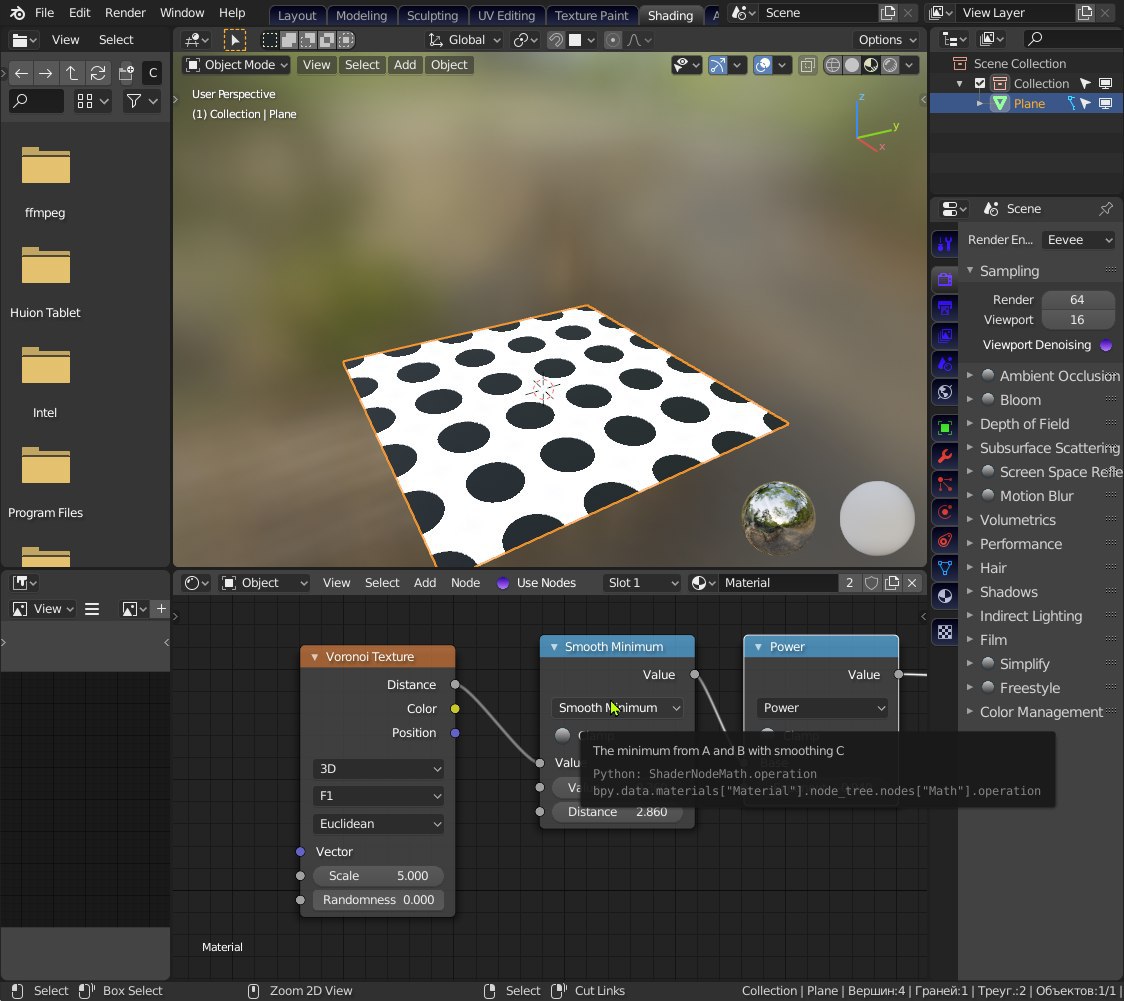Enable the Motion Blur checkbox
Screen dimensions: 1124x1001
(x=988, y=495)
